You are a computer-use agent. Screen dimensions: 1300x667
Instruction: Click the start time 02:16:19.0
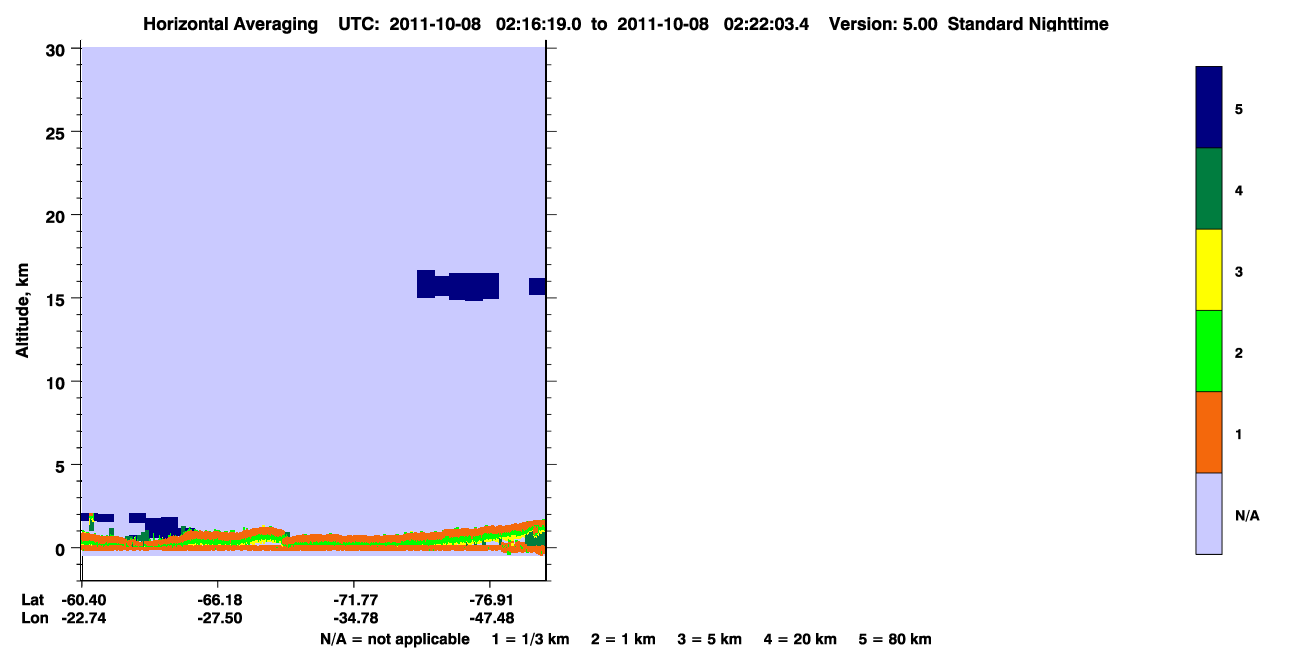[x=541, y=24]
